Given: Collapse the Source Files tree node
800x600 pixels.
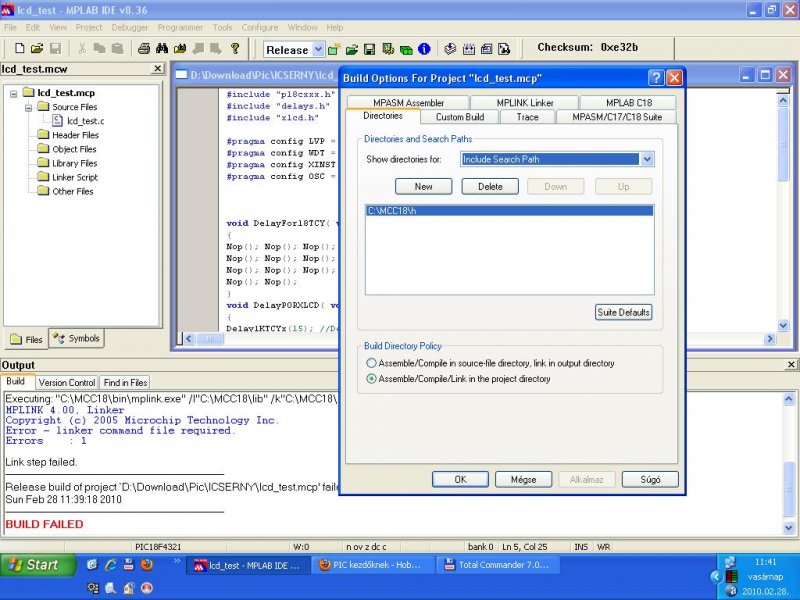Looking at the screenshot, I should [x=29, y=107].
